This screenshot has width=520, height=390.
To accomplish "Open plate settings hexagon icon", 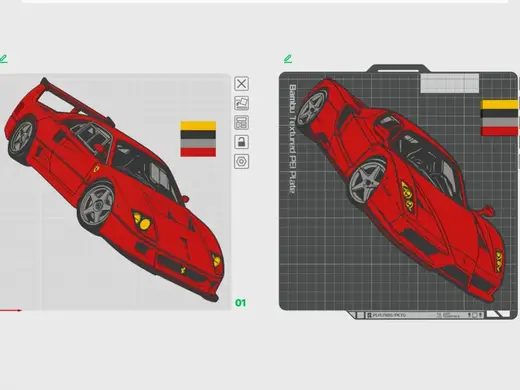I will point(241,162).
